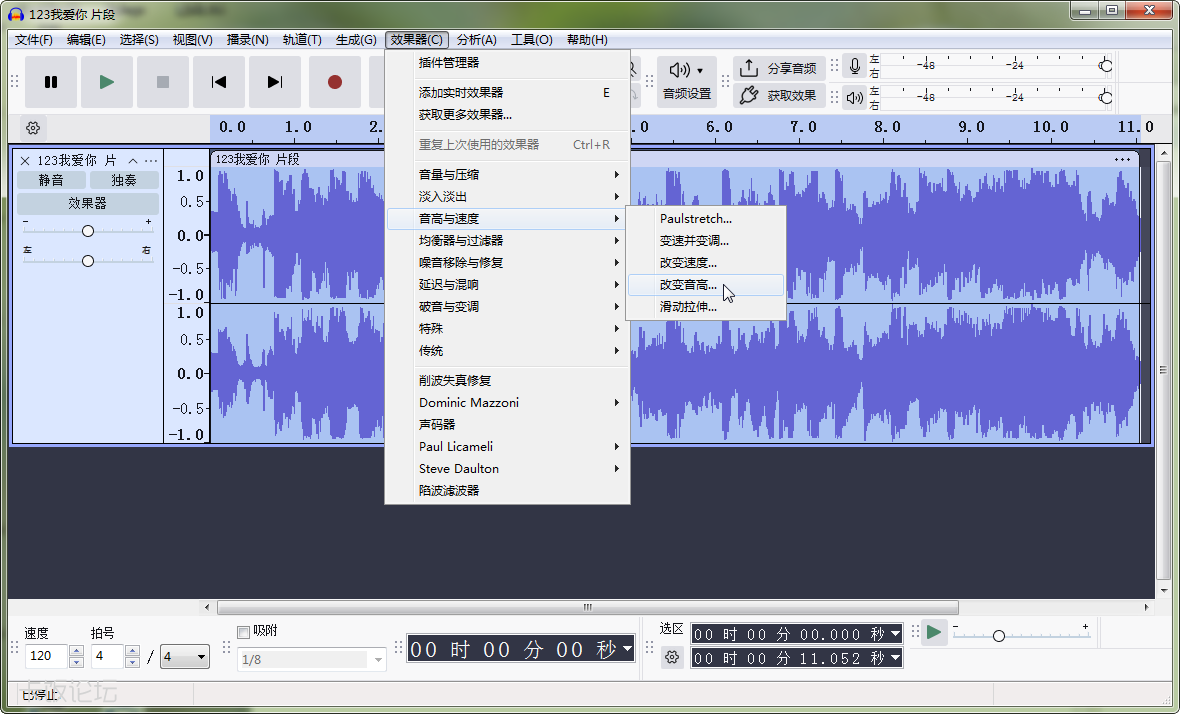Open the 文件(F) menu
The height and width of the screenshot is (714, 1180).
pyautogui.click(x=34, y=40)
